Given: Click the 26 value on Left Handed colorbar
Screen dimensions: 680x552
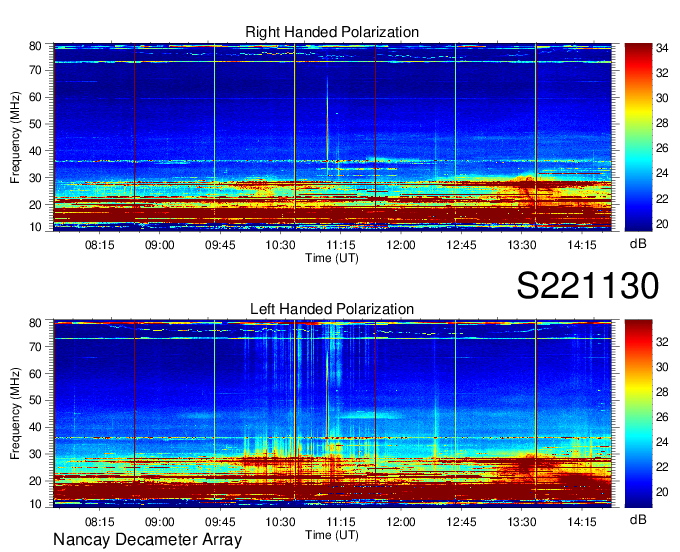Looking at the screenshot, I should point(662,417).
